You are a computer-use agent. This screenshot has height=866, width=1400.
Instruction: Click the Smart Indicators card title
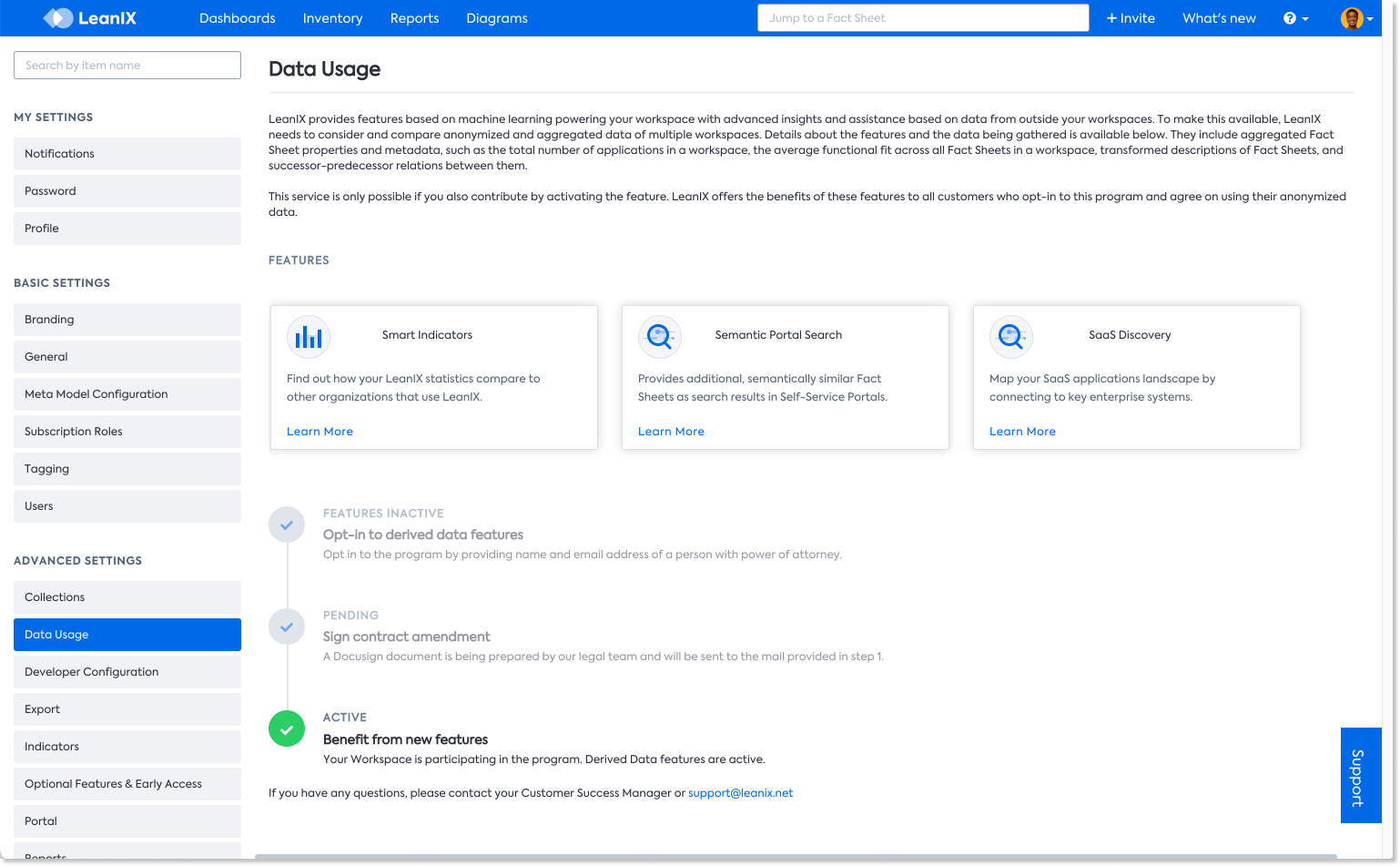(427, 335)
